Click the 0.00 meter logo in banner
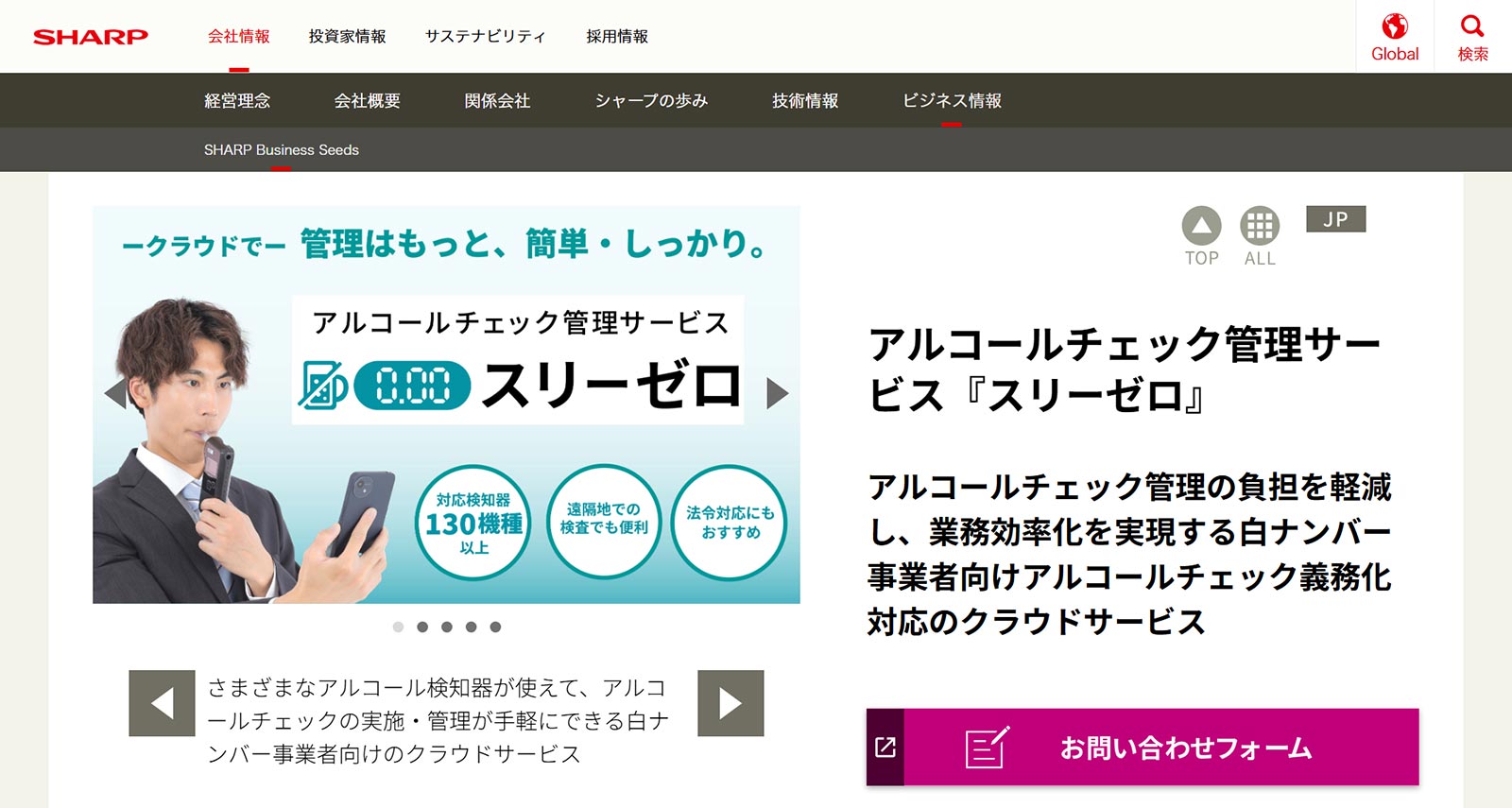The width and height of the screenshot is (1512, 808). pyautogui.click(x=412, y=386)
